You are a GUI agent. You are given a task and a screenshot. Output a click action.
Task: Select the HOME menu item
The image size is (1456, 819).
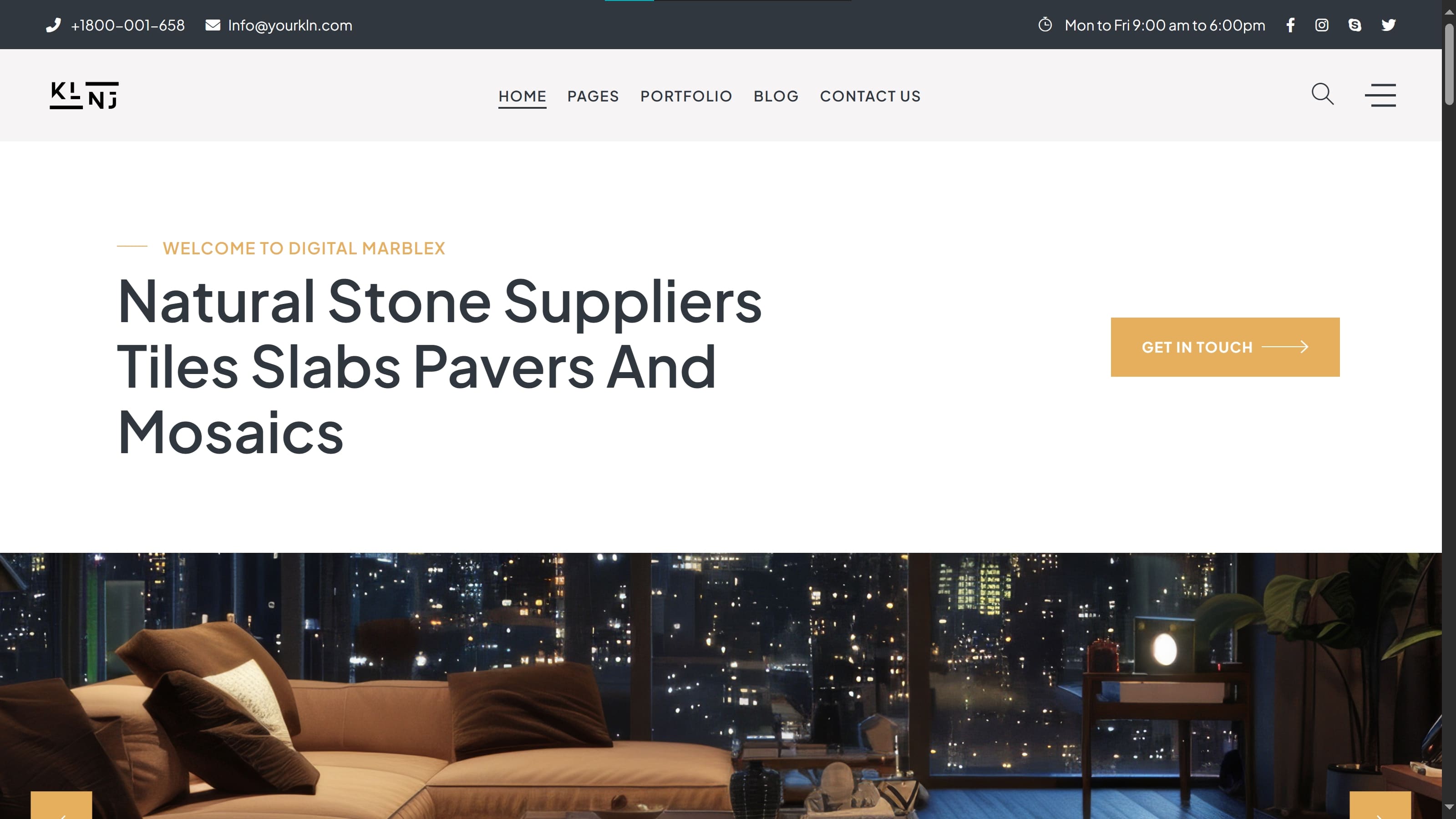point(522,96)
